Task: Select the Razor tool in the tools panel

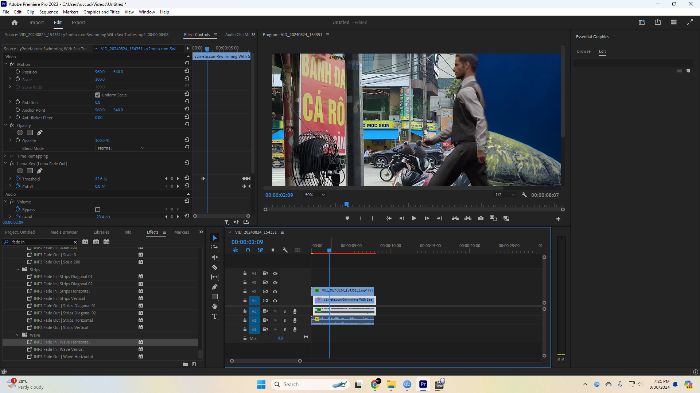Action: [x=215, y=267]
